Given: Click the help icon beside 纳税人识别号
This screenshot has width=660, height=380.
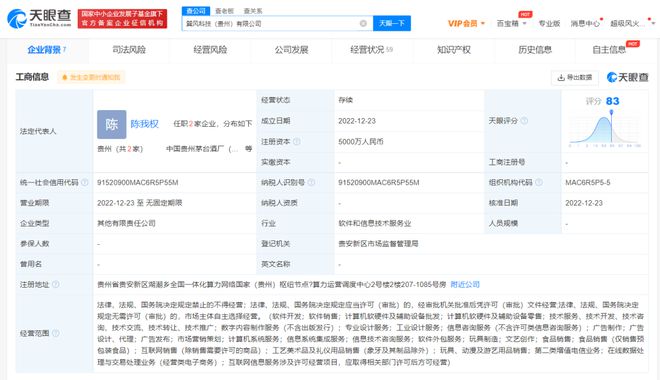Looking at the screenshot, I should 311,182.
